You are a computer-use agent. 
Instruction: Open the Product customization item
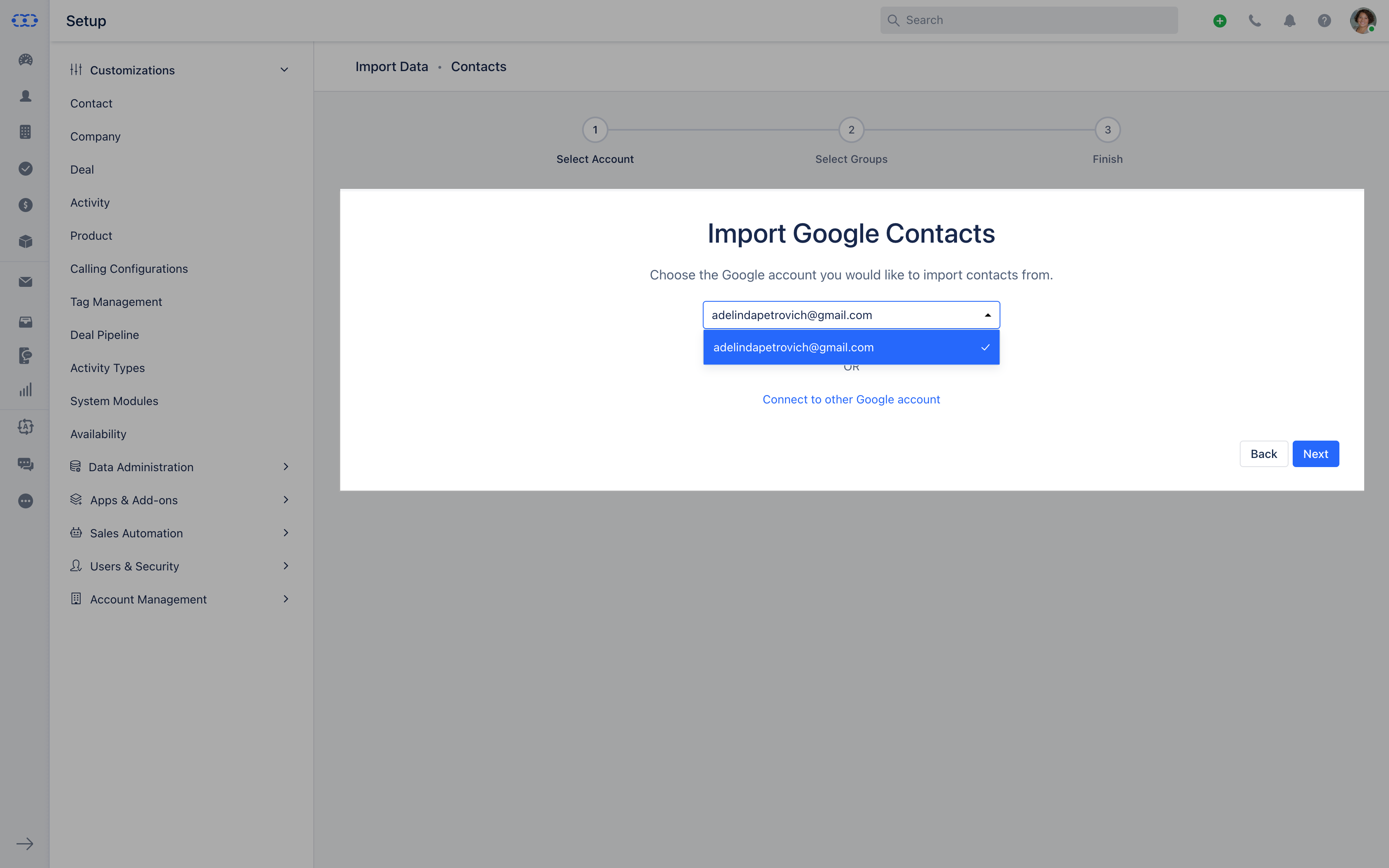tap(91, 235)
